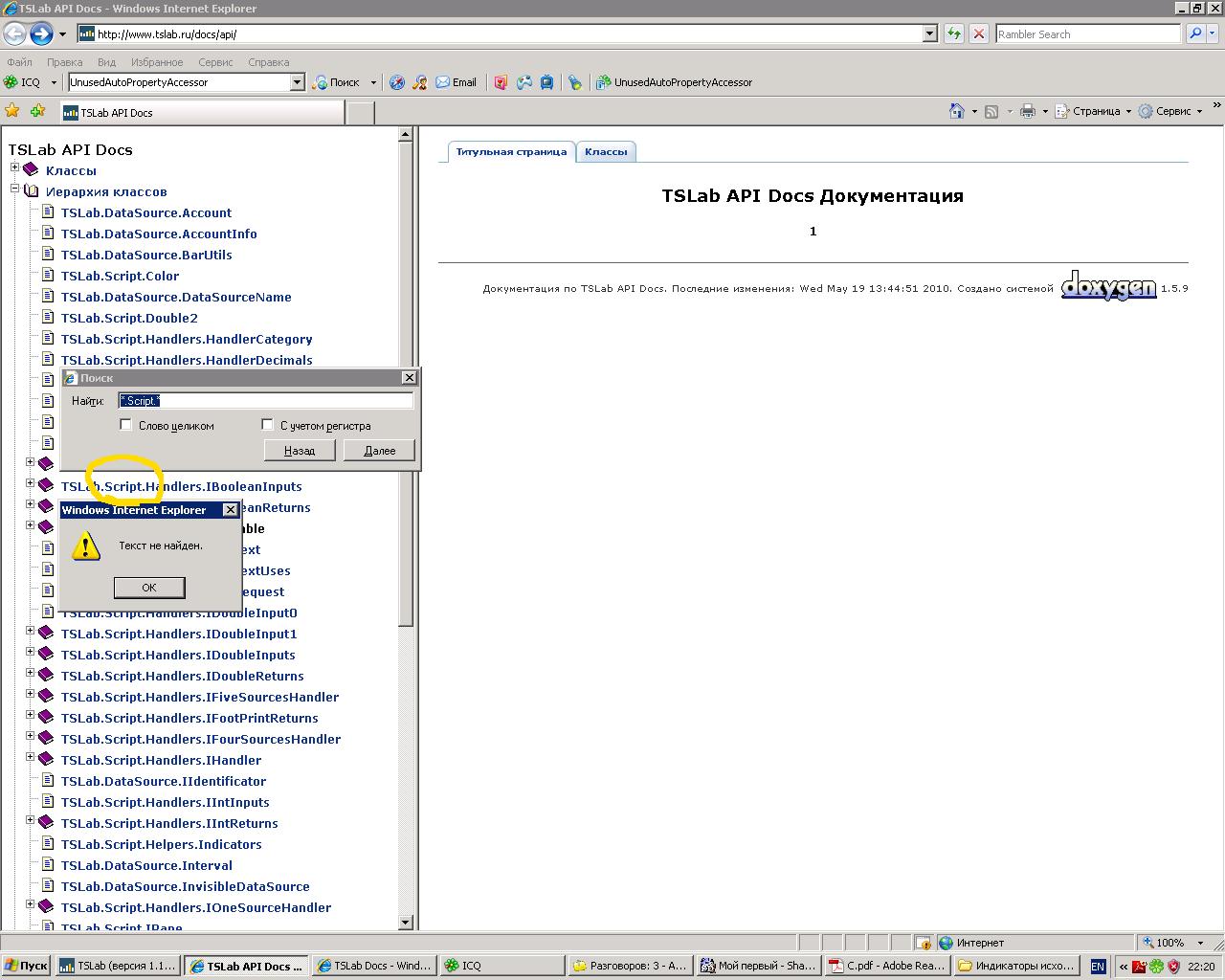This screenshot has width=1225, height=980.
Task: Click the people search icon on the ICQ toolbar
Action: coord(419,82)
